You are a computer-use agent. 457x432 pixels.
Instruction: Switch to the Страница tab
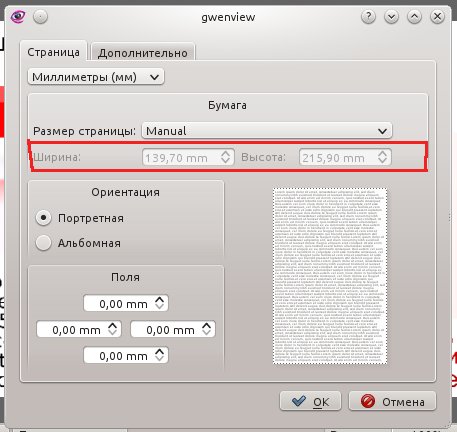pyautogui.click(x=53, y=52)
